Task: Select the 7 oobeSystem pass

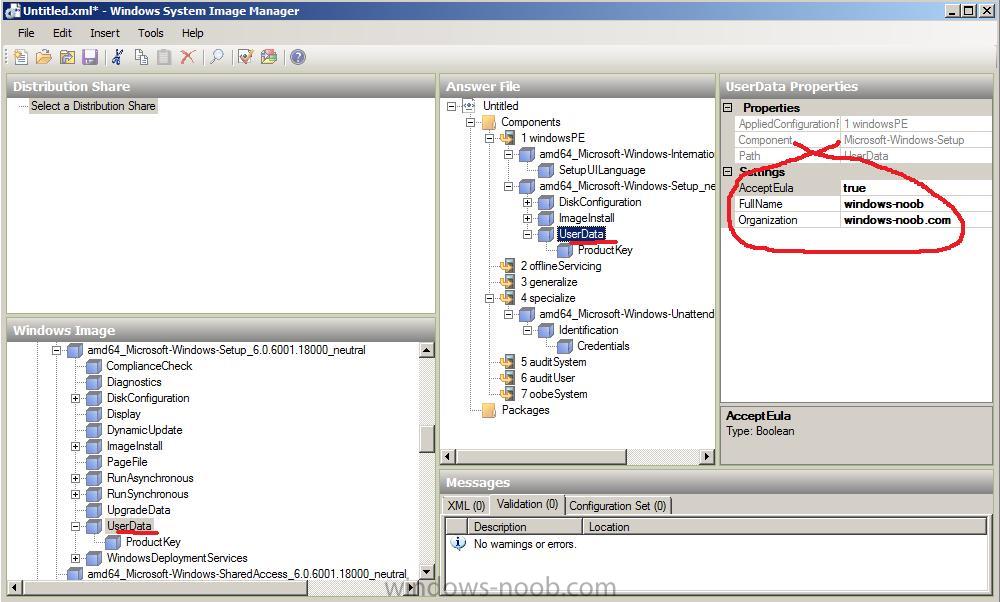Action: (554, 394)
